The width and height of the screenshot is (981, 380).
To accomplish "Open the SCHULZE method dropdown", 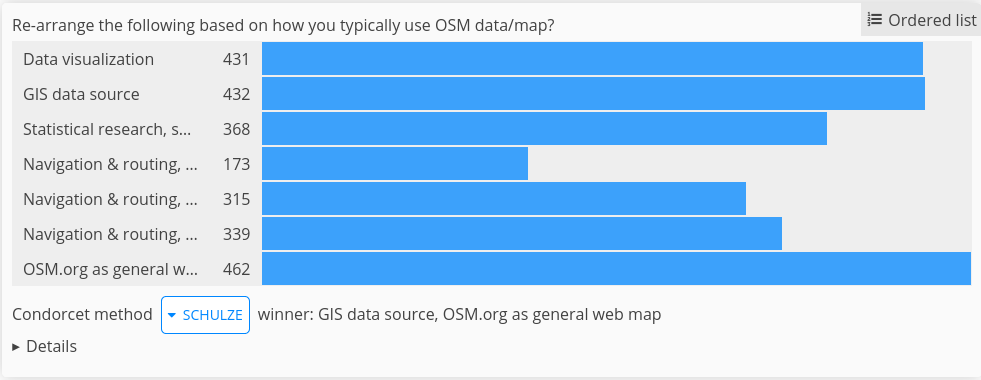I will (205, 315).
